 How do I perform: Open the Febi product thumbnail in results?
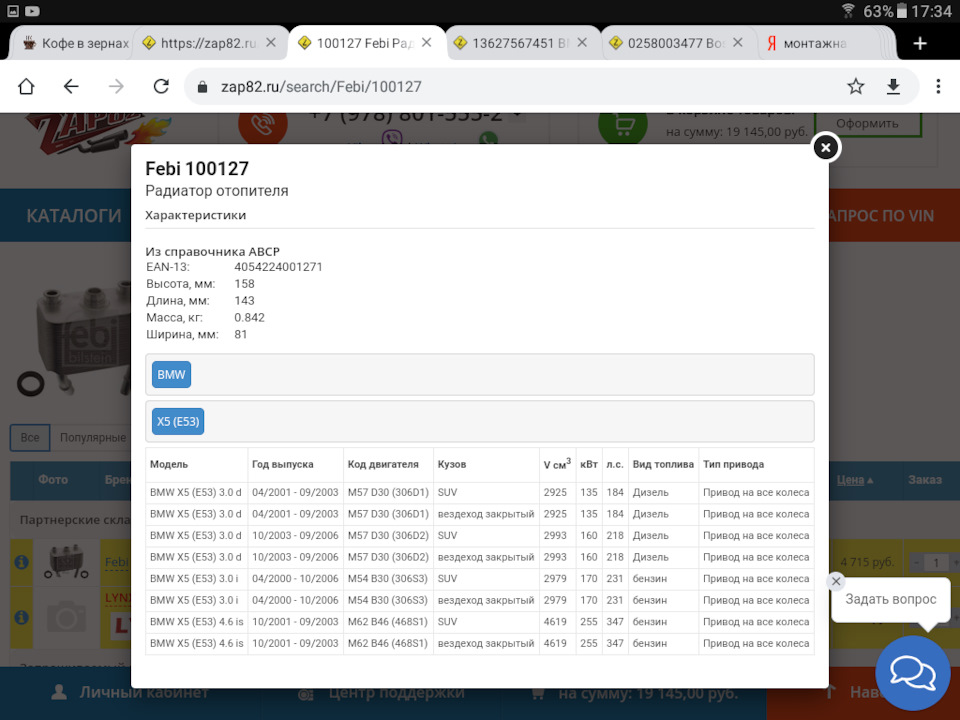[x=66, y=562]
